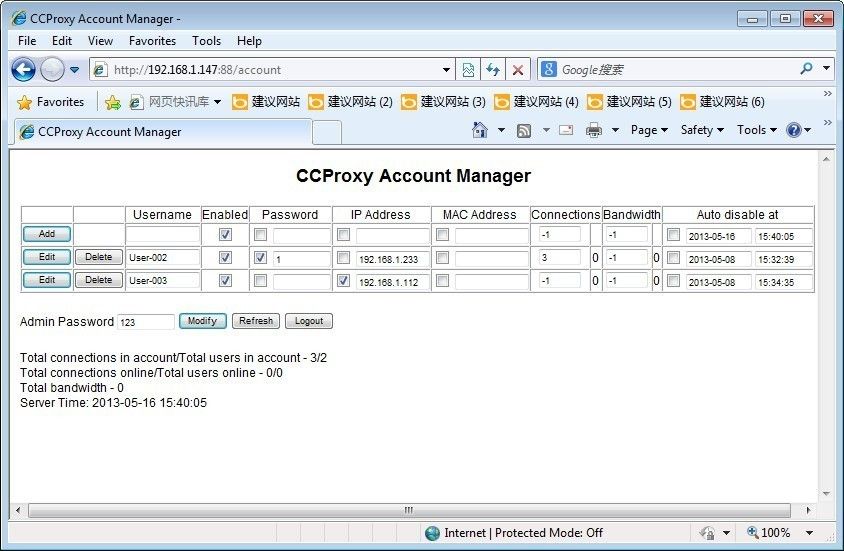Screen dimensions: 844x551
Task: Click Modify next to Admin Password
Action: [x=202, y=321]
